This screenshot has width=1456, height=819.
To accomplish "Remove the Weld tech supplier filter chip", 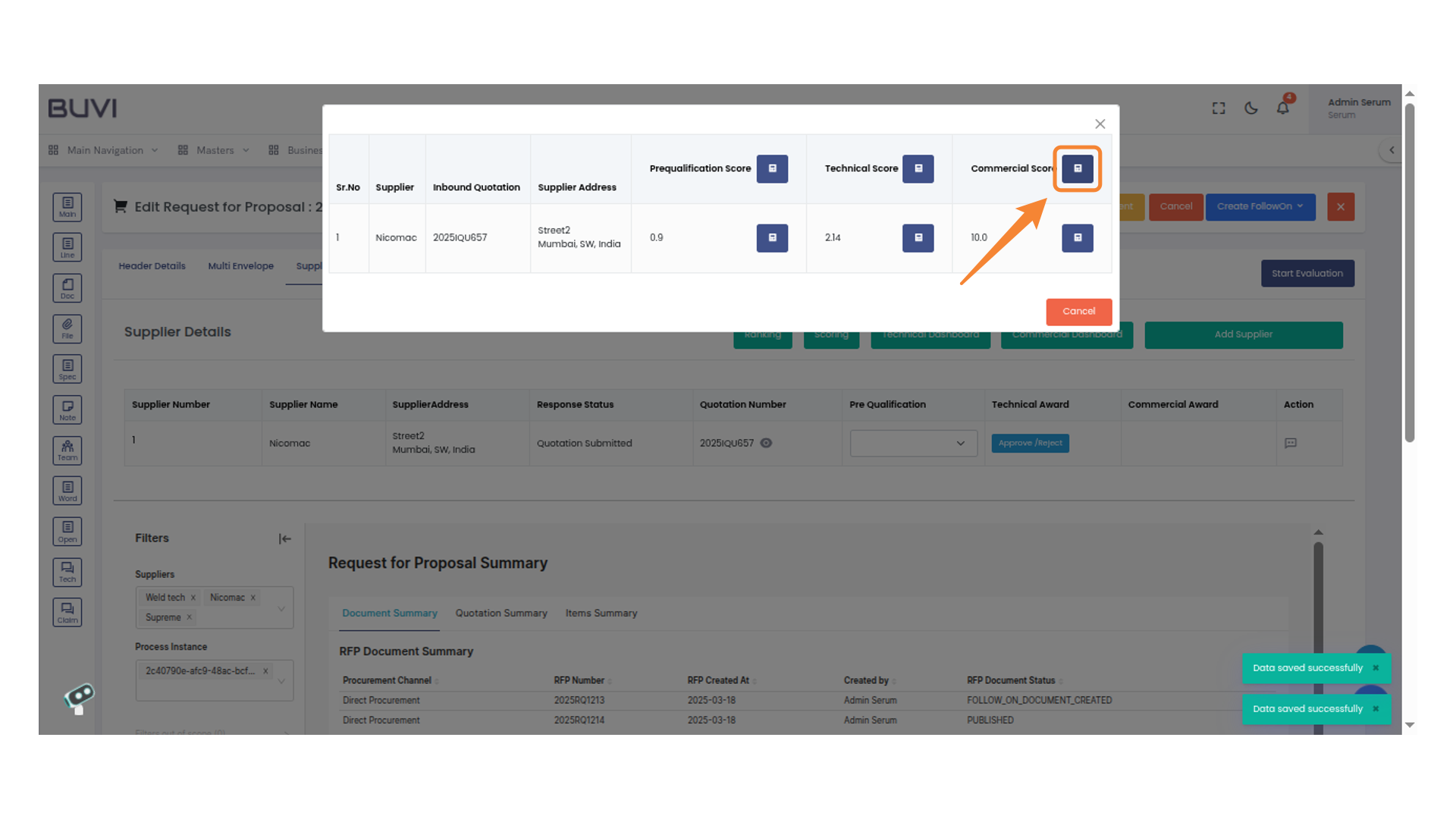I will point(193,597).
